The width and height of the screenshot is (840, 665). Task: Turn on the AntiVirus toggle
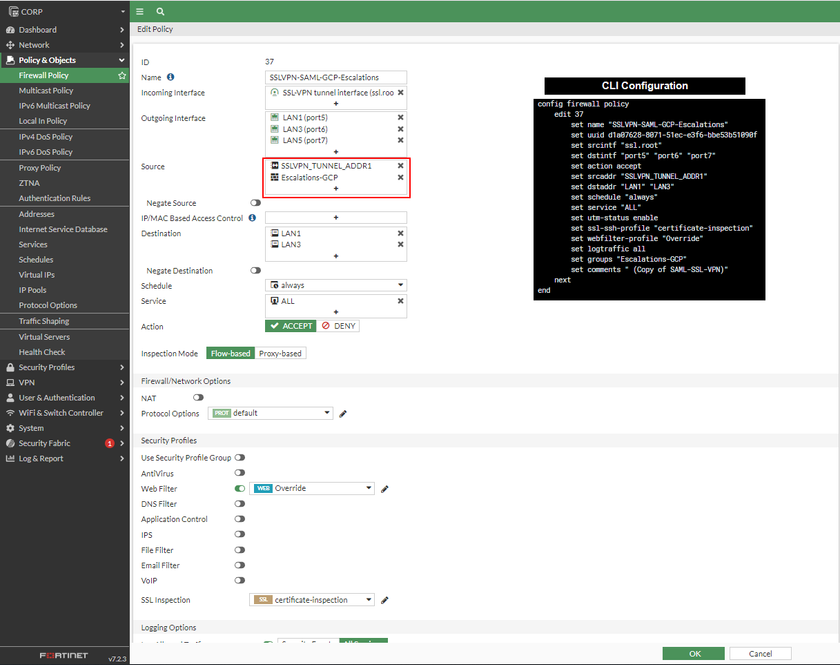[240, 473]
